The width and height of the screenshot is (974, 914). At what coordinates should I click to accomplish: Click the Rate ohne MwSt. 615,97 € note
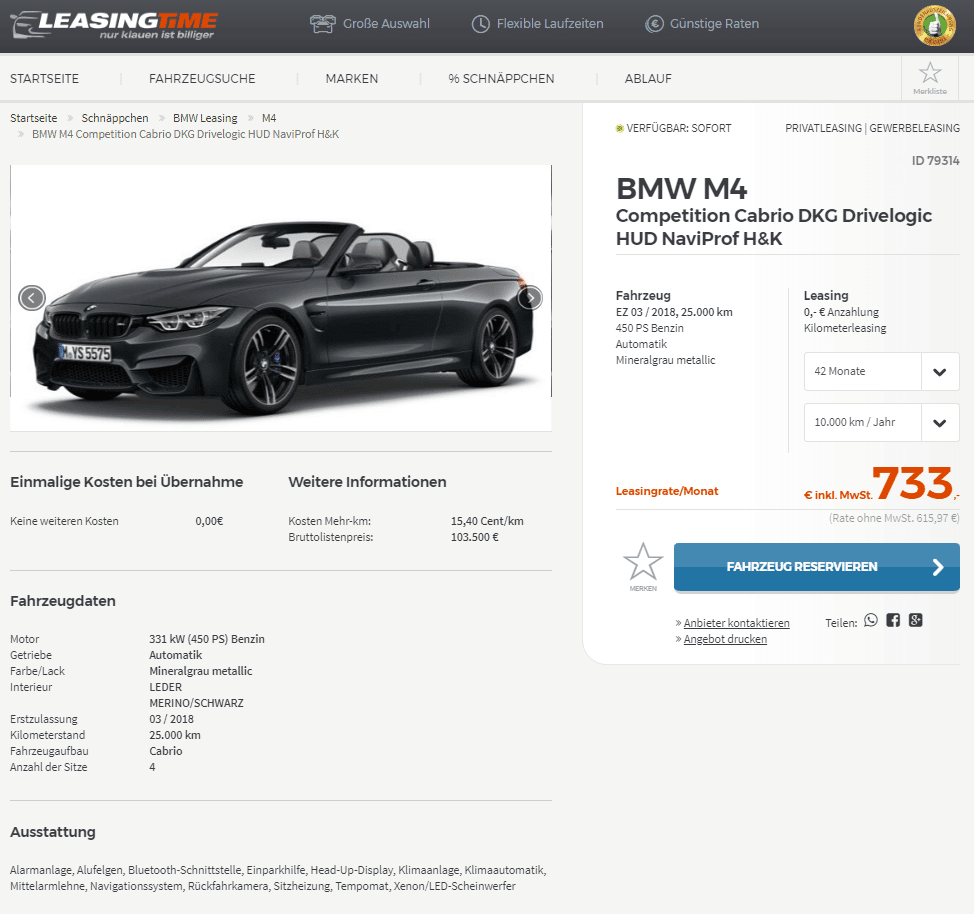pos(894,518)
